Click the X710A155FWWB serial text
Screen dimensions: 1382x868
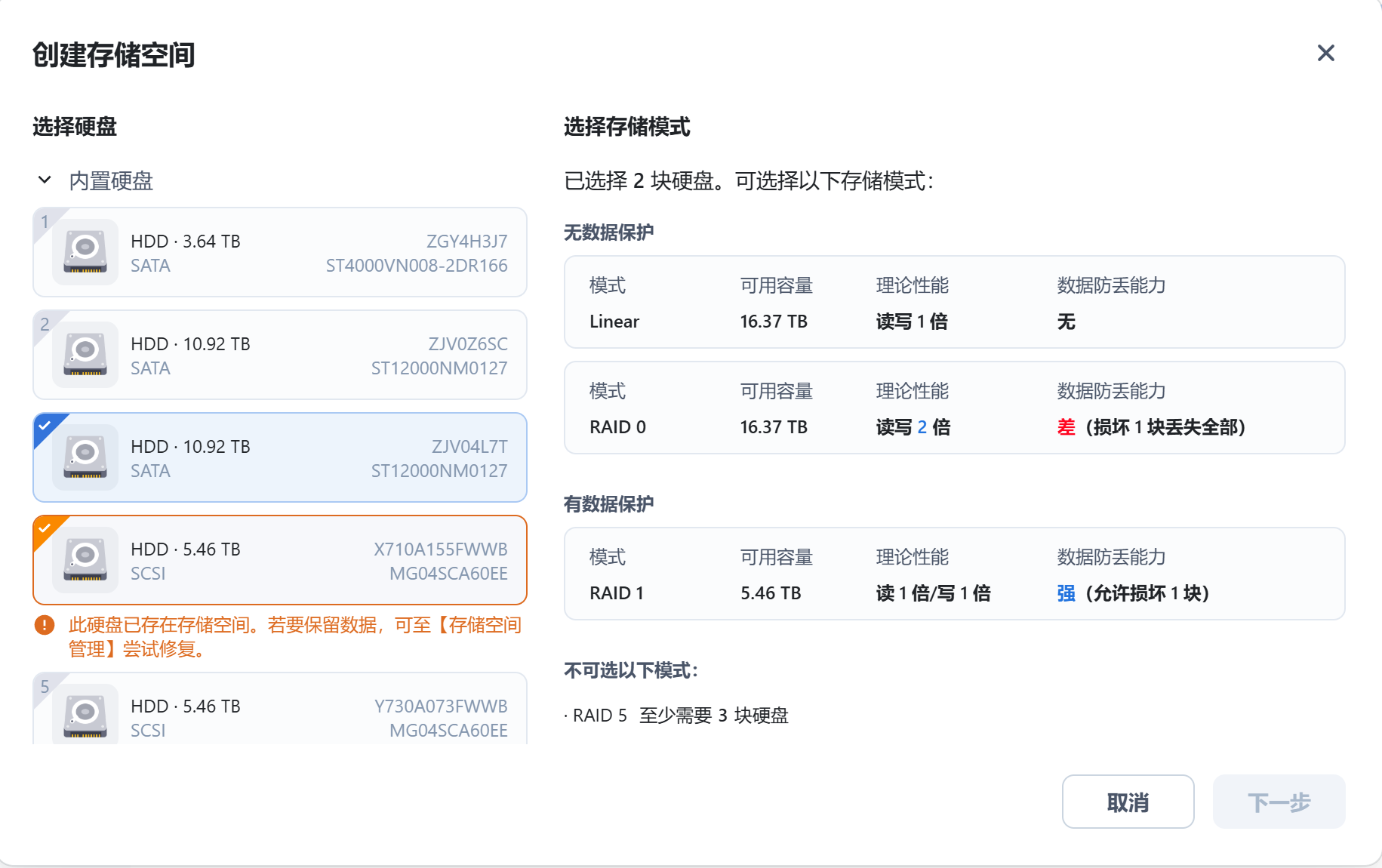(441, 549)
